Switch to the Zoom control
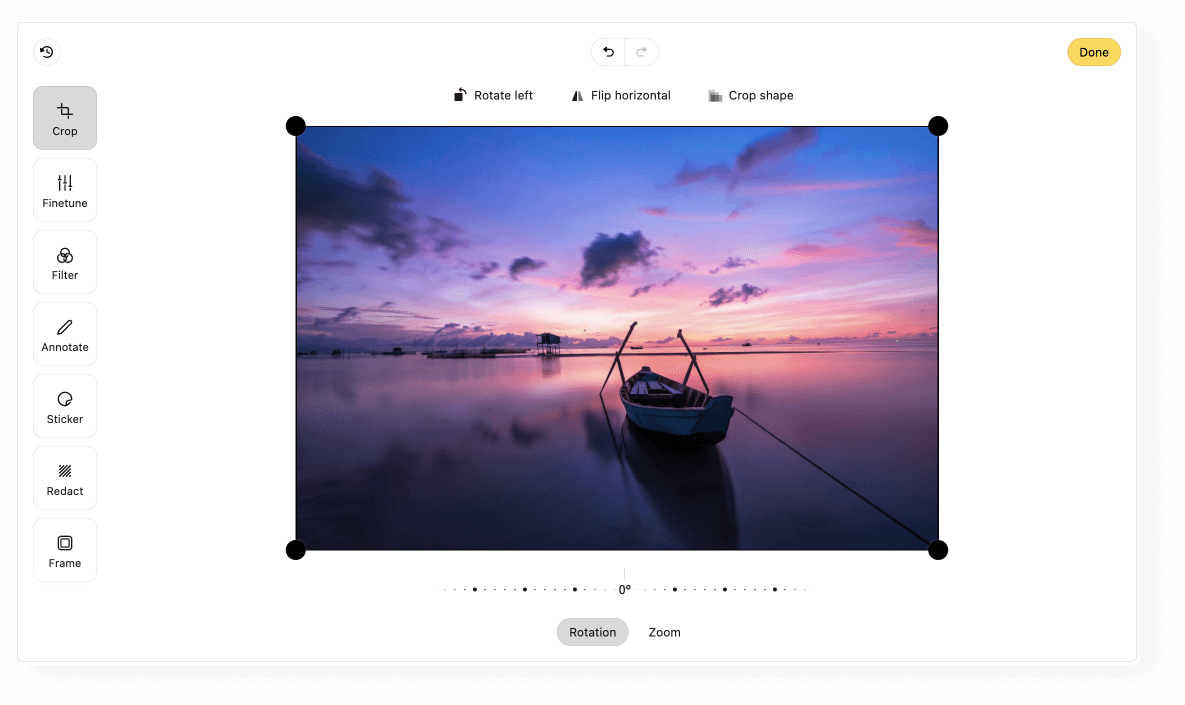 [664, 632]
